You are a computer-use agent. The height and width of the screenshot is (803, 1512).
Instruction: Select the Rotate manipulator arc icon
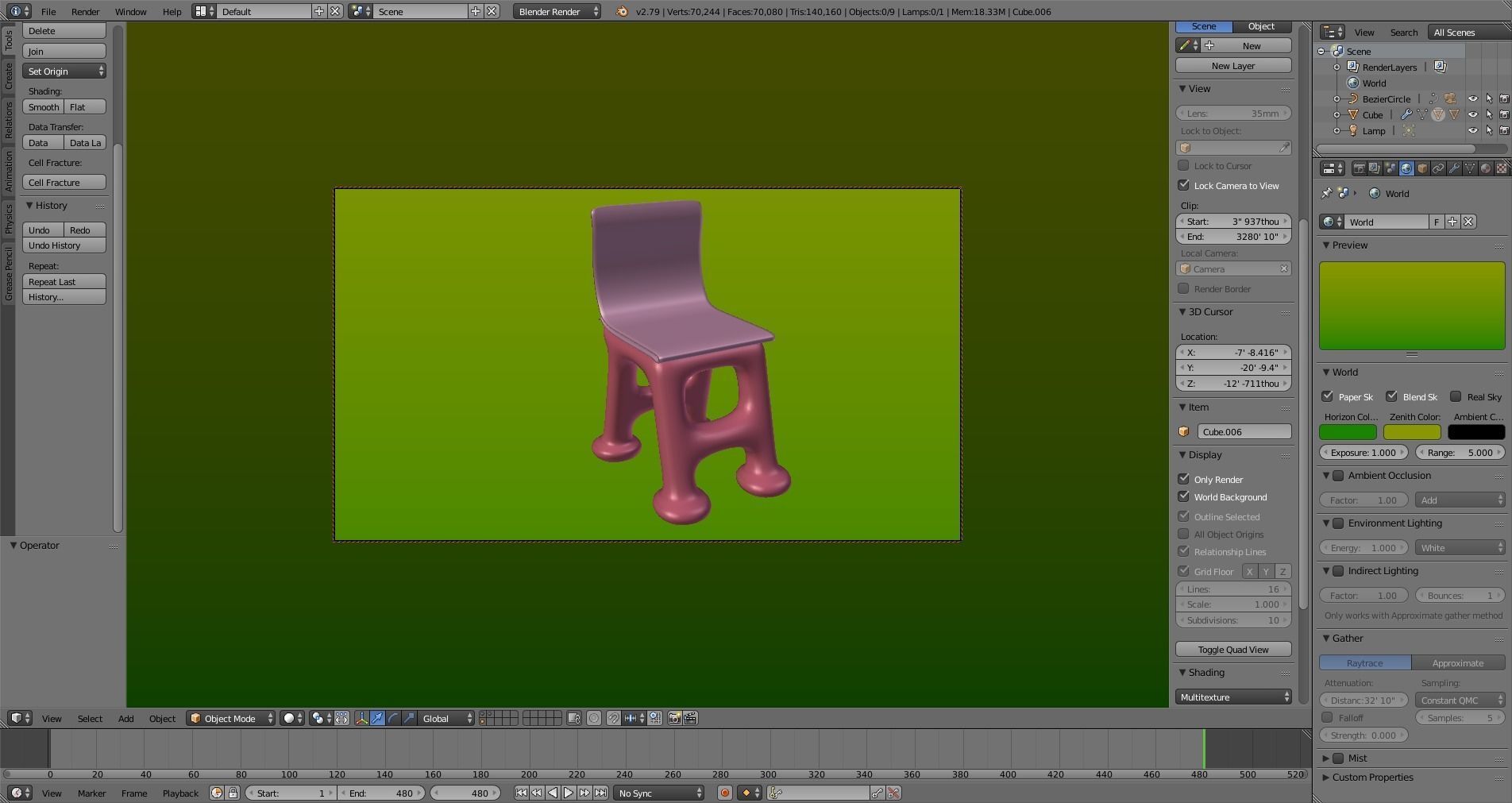(x=393, y=718)
